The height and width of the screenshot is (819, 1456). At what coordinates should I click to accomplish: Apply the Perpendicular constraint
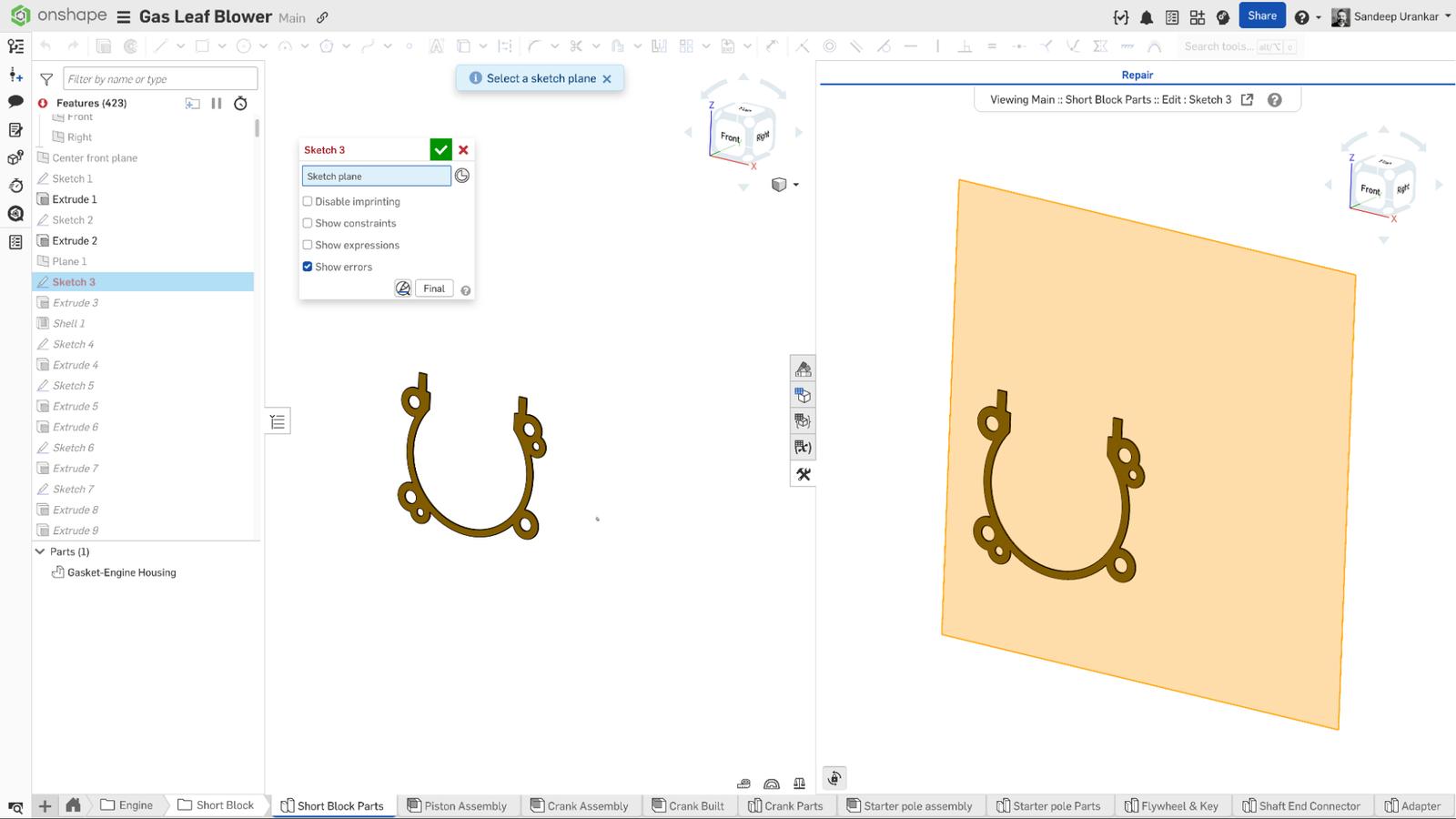966,45
